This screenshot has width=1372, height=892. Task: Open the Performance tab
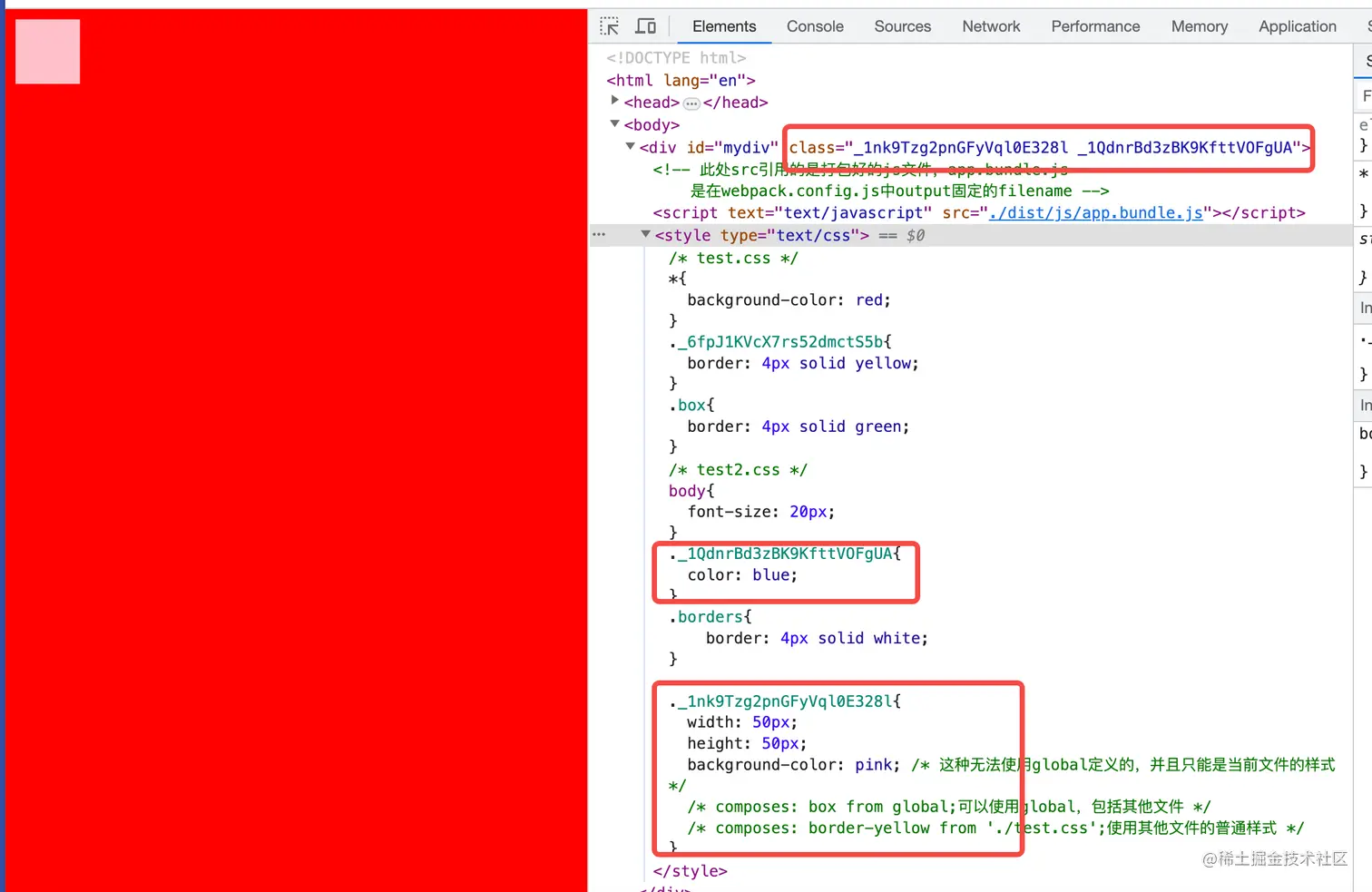point(1095,26)
